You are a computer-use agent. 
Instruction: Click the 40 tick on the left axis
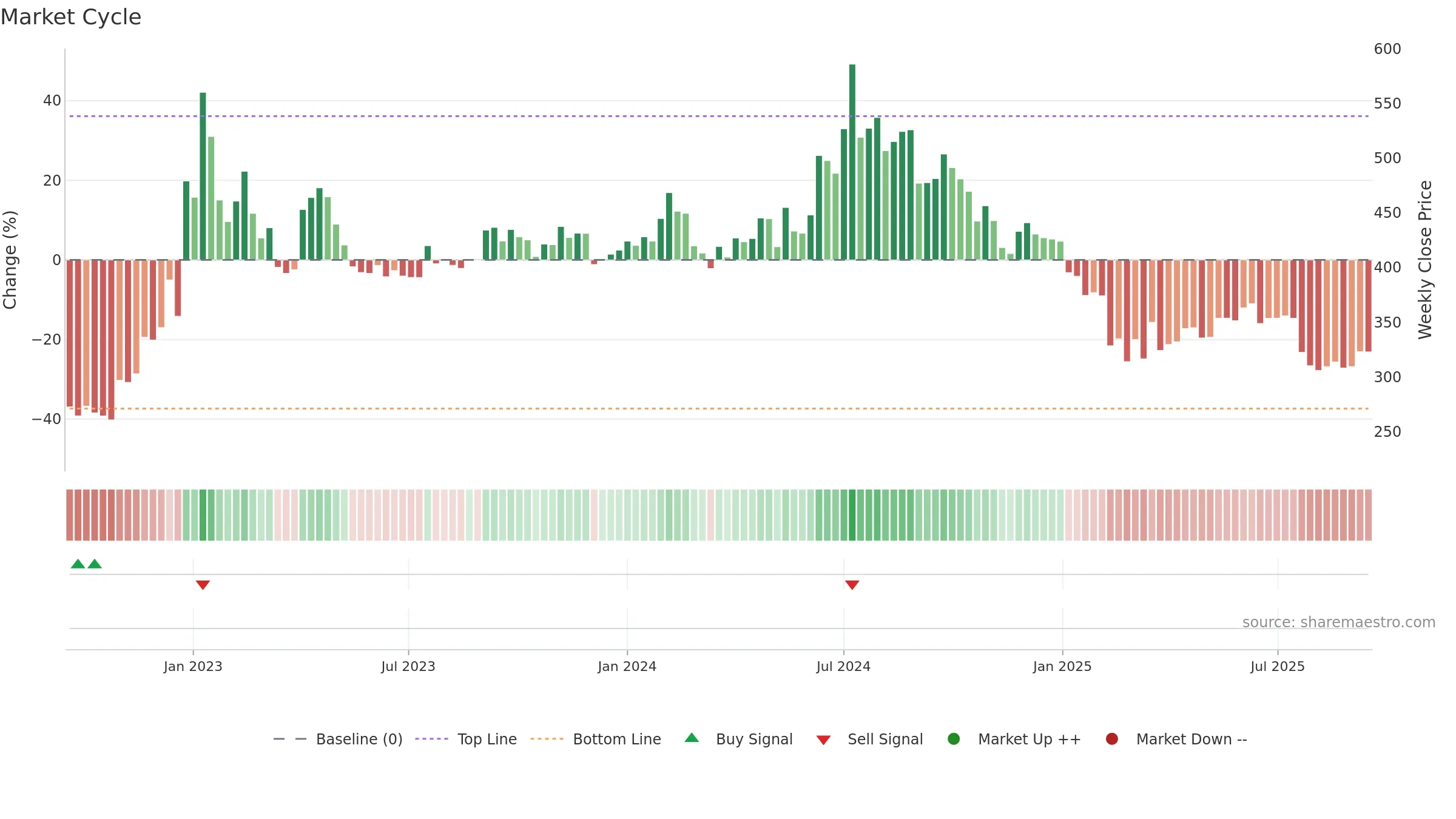[52, 101]
